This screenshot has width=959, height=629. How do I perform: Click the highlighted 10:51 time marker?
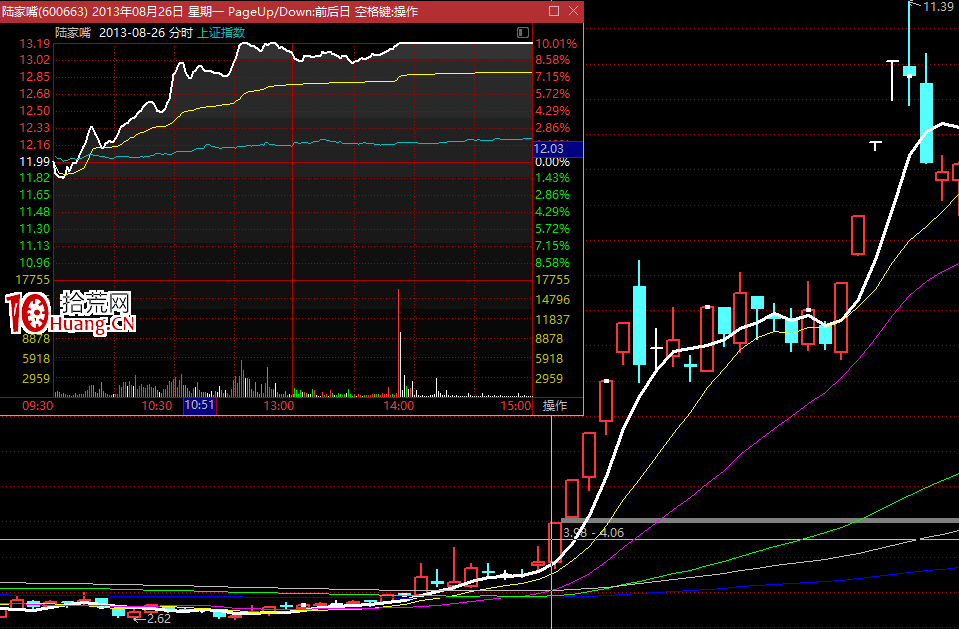[199, 406]
